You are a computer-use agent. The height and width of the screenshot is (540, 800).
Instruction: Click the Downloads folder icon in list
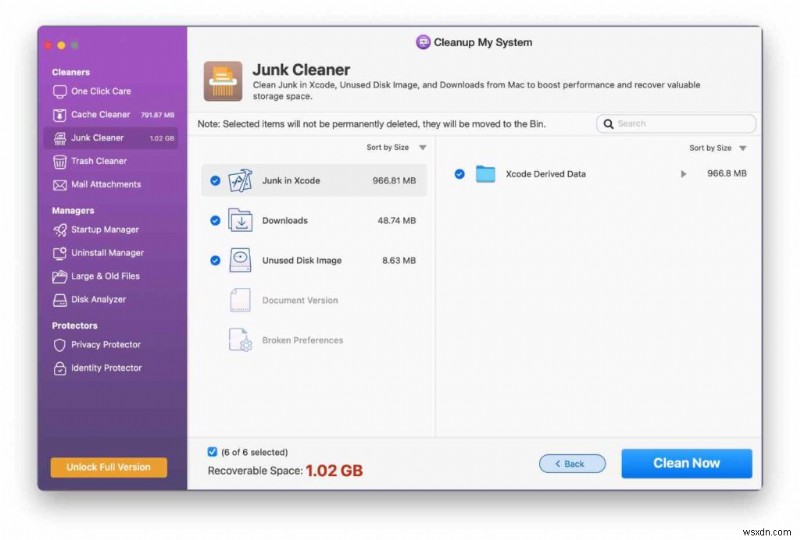tap(240, 220)
